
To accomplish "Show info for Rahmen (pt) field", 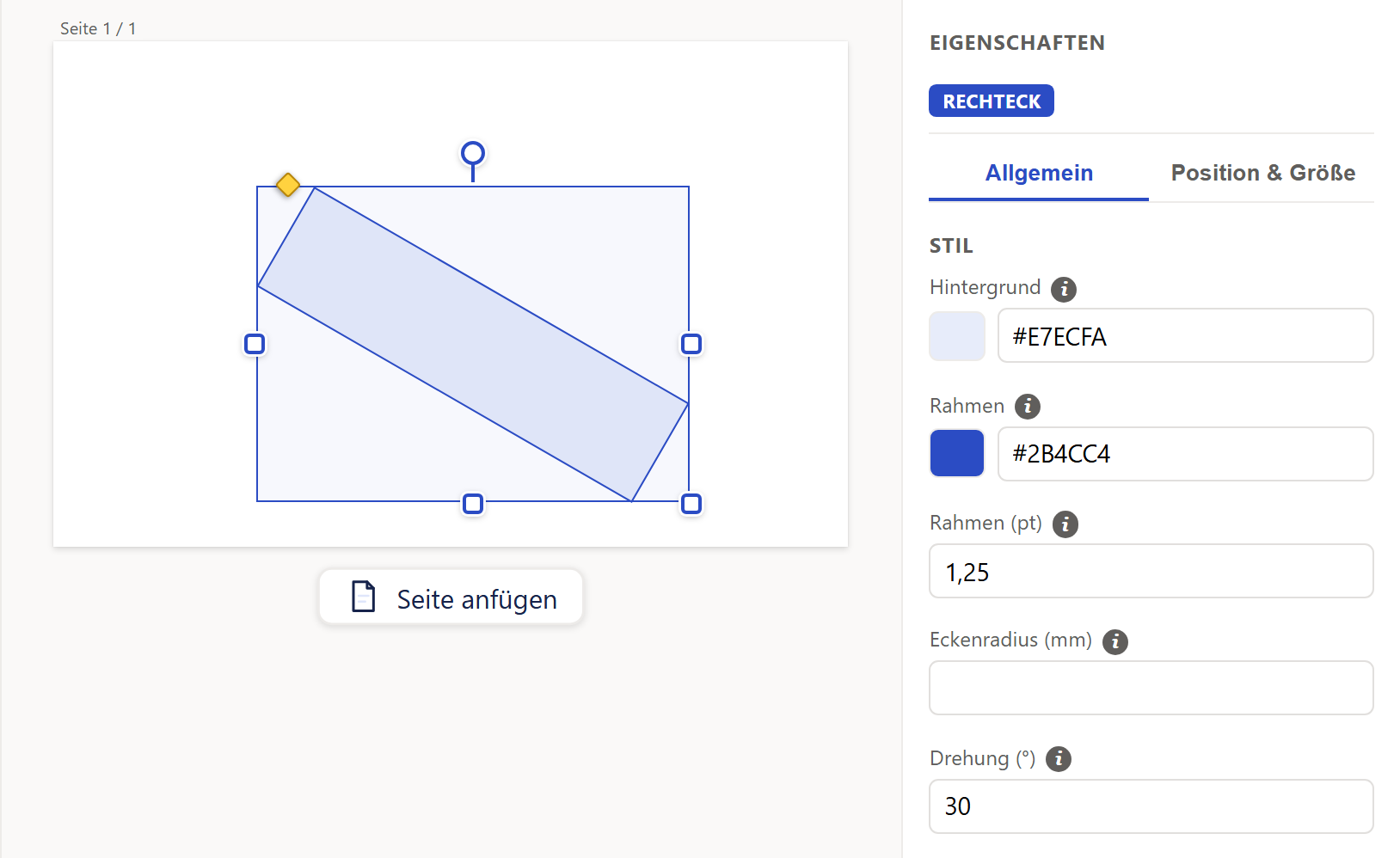I will pyautogui.click(x=1065, y=524).
